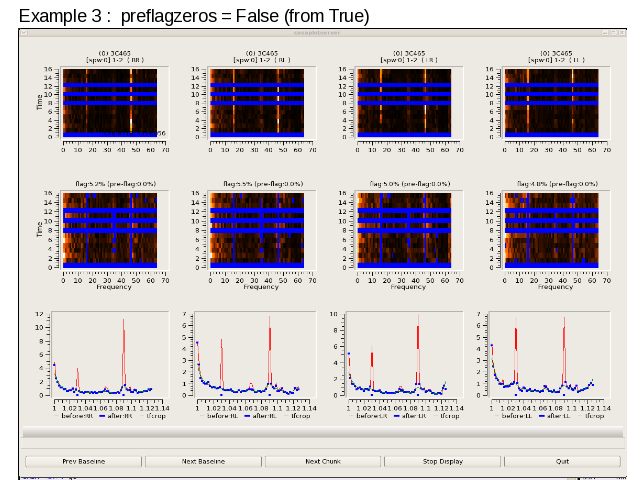The image size is (640, 480).
Task: Quit the casaplotserver display
Action: pyautogui.click(x=562, y=461)
